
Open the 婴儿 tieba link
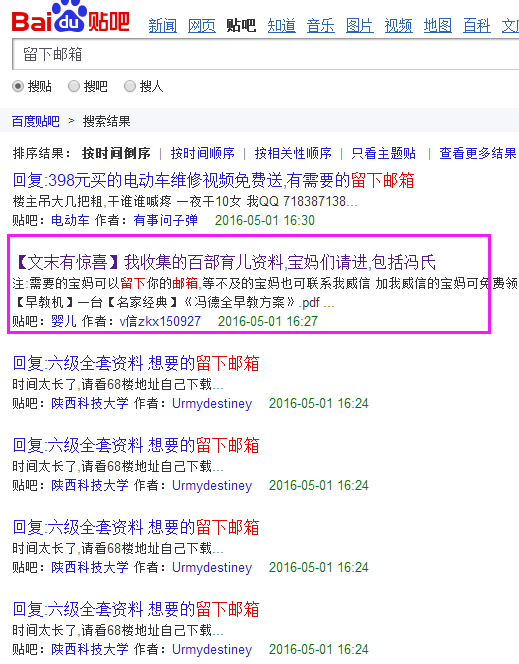click(63, 321)
